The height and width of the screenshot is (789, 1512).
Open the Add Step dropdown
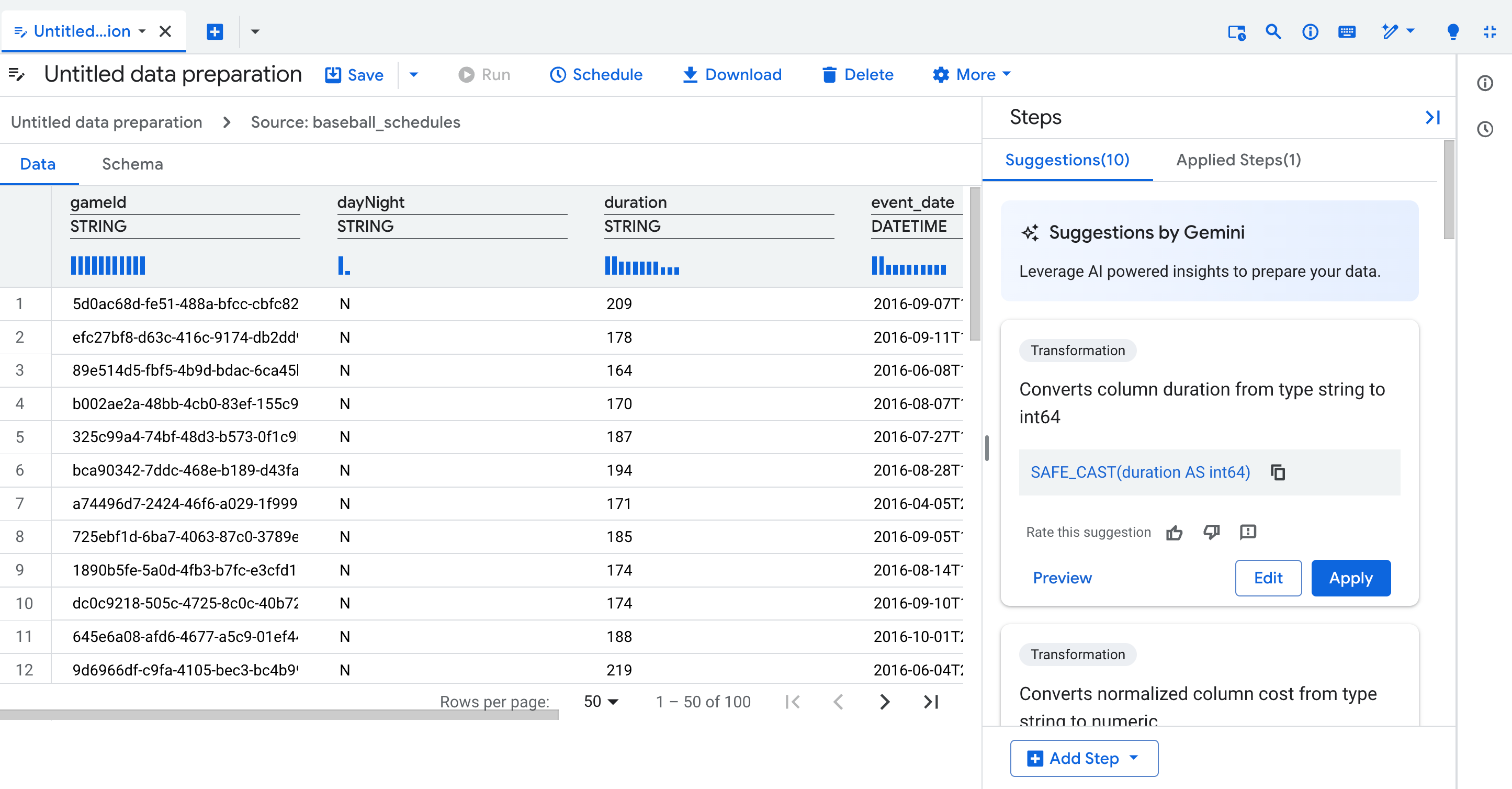tap(1084, 758)
